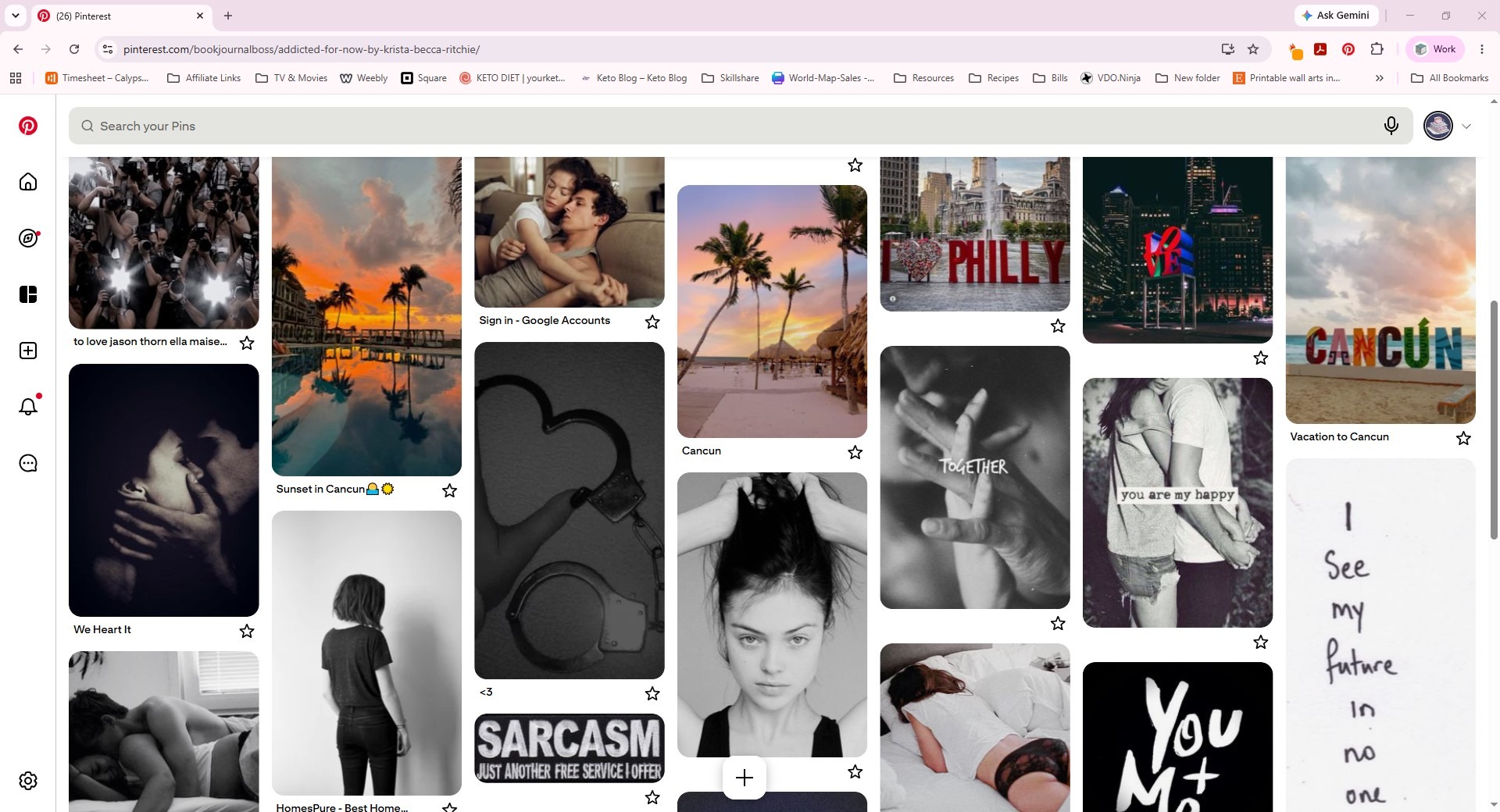Viewport: 1500px width, 812px height.
Task: Click the floating plus add button
Action: (x=745, y=778)
